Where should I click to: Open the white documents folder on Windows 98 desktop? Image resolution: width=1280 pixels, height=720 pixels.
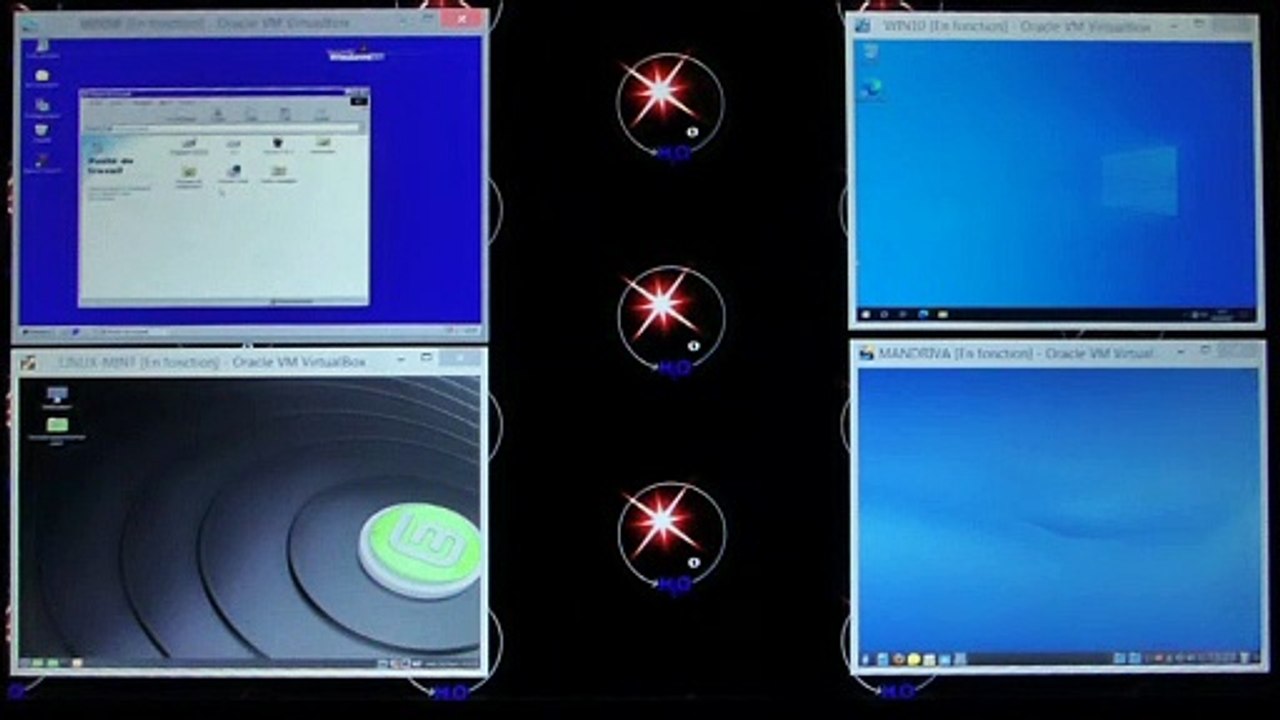pyautogui.click(x=42, y=77)
